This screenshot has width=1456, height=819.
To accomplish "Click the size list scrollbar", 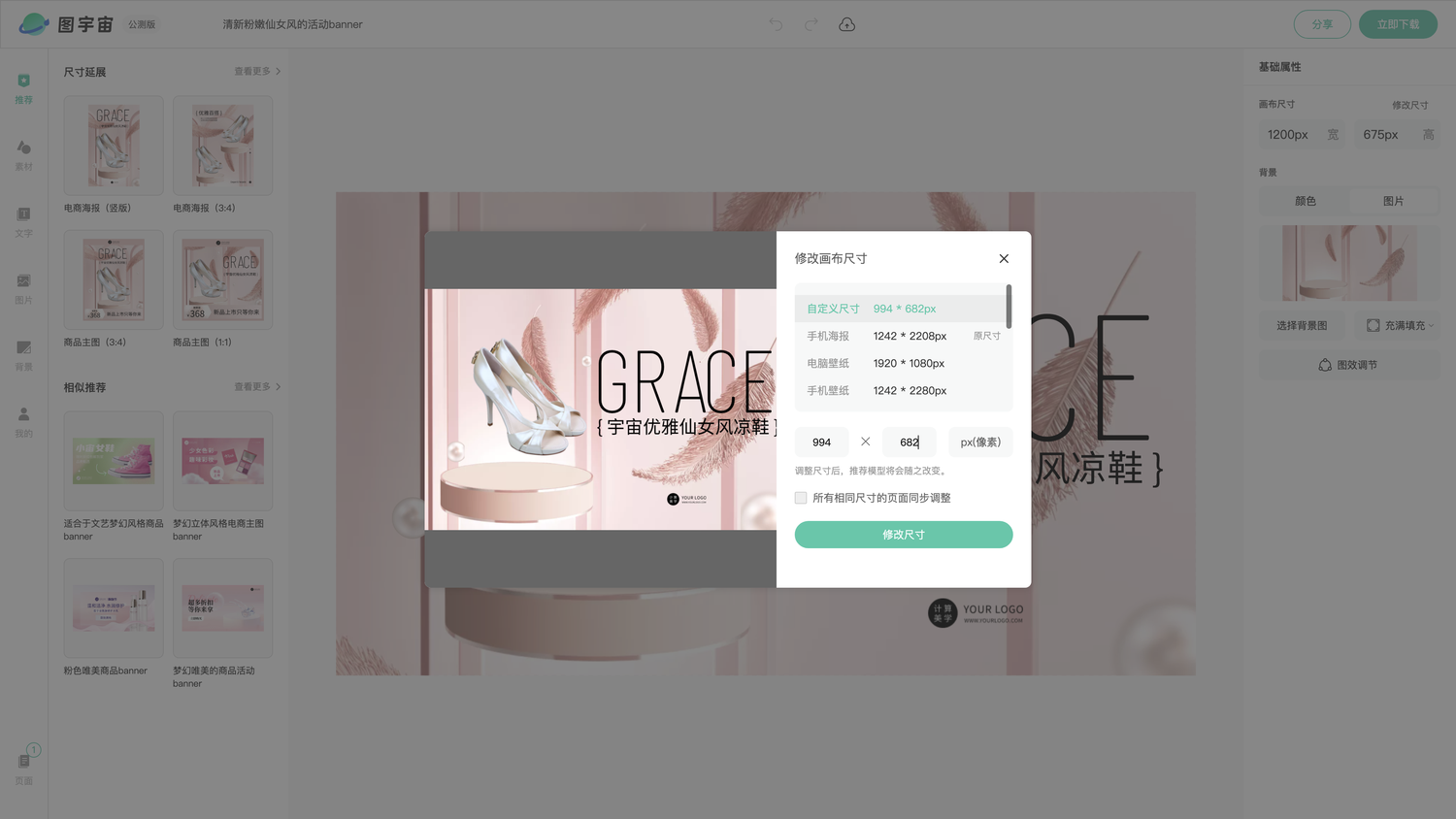I will point(1009,306).
